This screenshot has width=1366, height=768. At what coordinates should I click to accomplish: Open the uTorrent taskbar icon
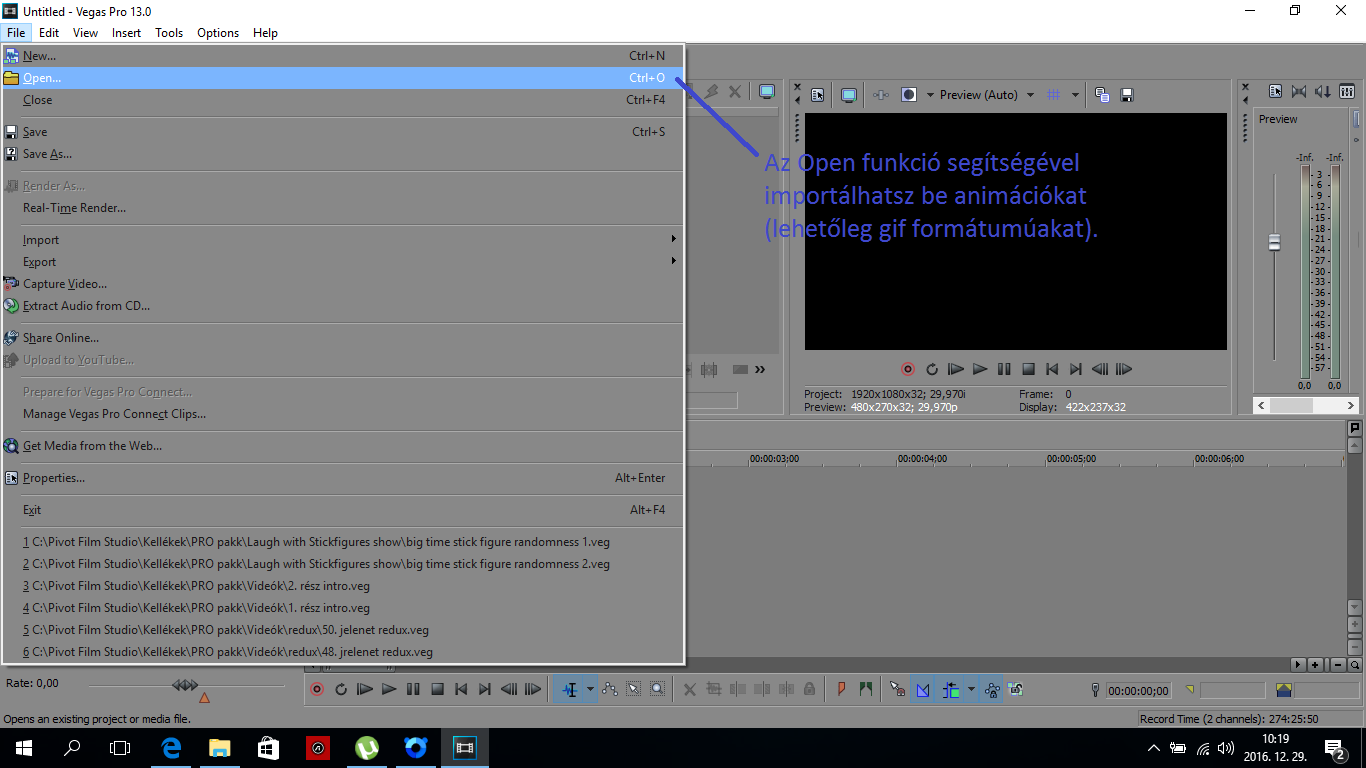(367, 747)
